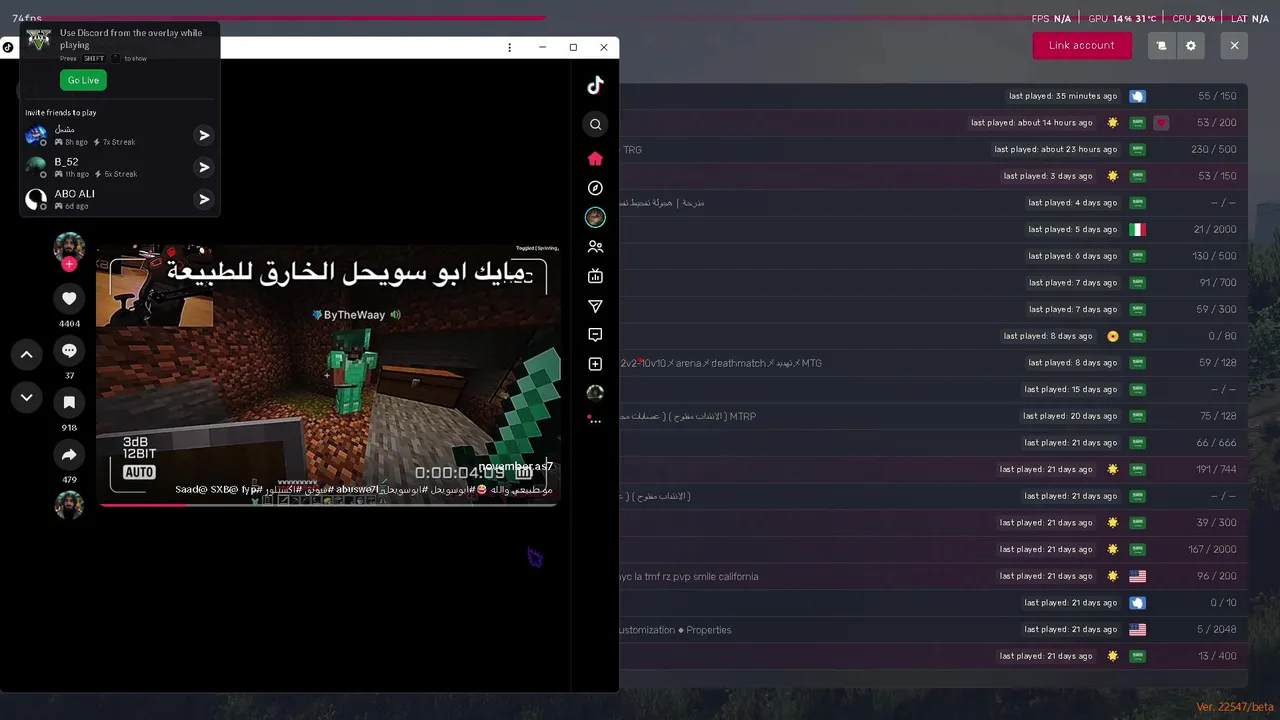The width and height of the screenshot is (1280, 720).
Task: Open TikTok sidebar More options dots
Action: click(595, 422)
